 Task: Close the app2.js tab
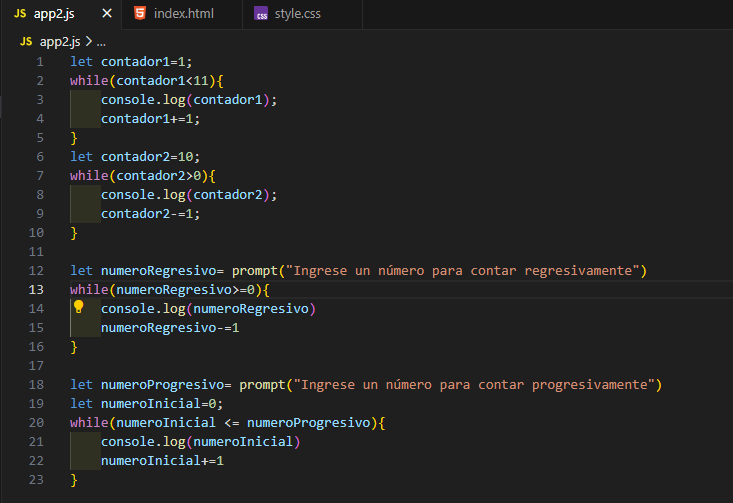coord(107,14)
